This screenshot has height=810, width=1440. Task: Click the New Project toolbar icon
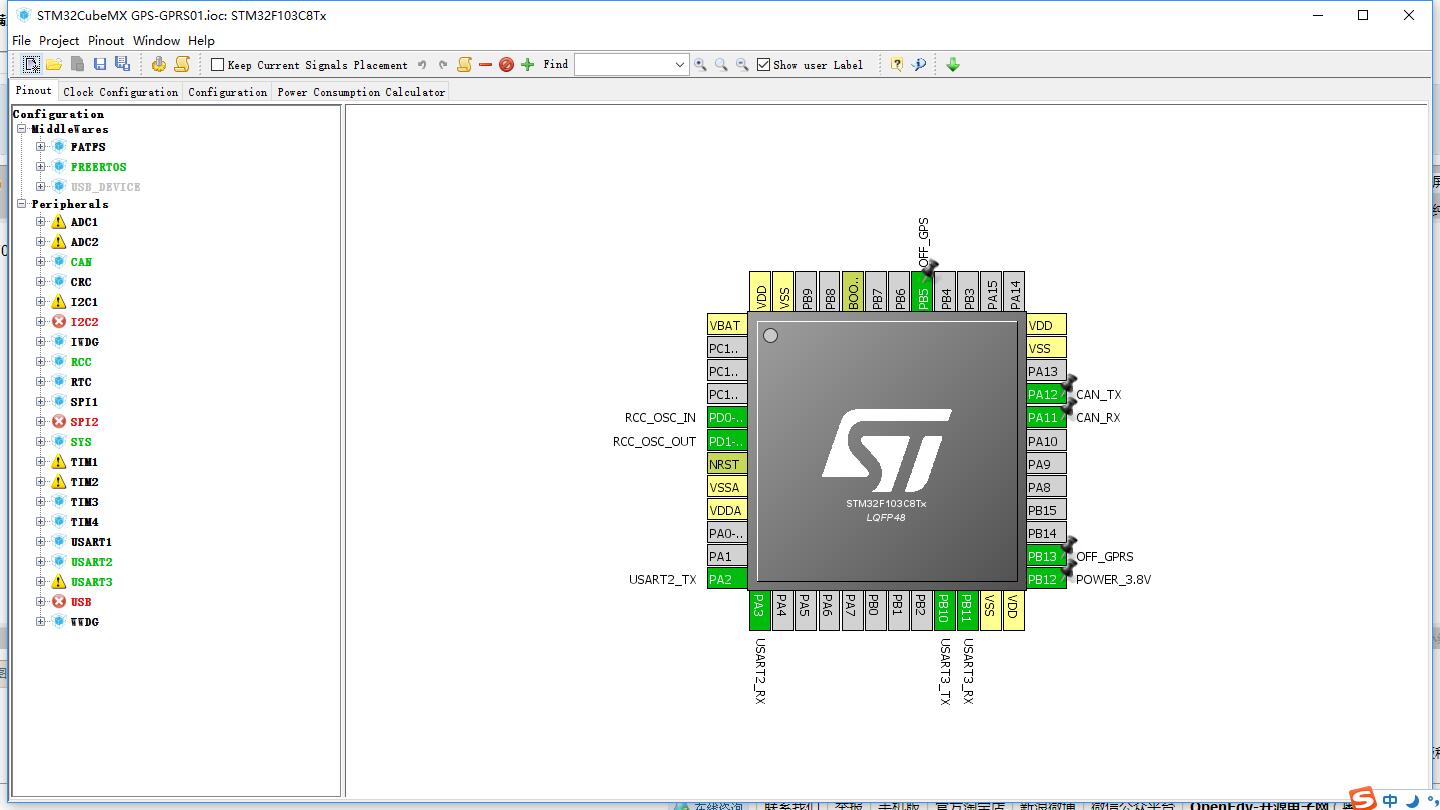point(32,64)
